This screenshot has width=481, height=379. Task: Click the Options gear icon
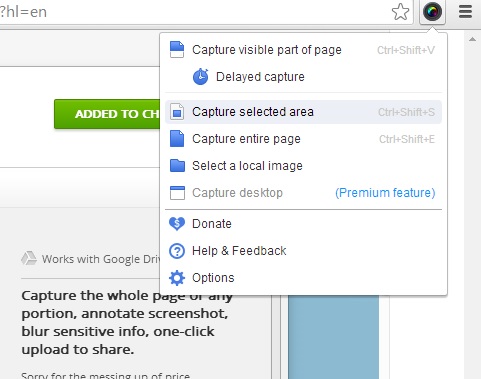click(177, 278)
